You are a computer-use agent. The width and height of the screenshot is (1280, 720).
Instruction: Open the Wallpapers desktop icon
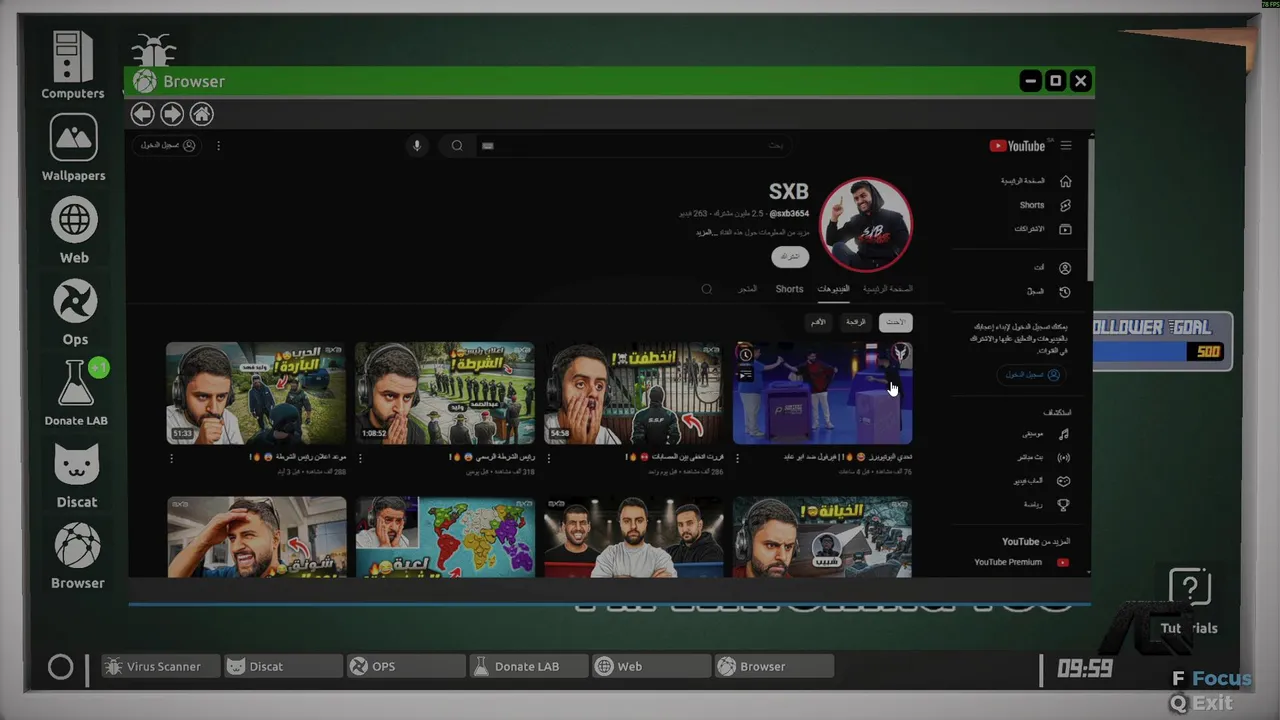73,147
